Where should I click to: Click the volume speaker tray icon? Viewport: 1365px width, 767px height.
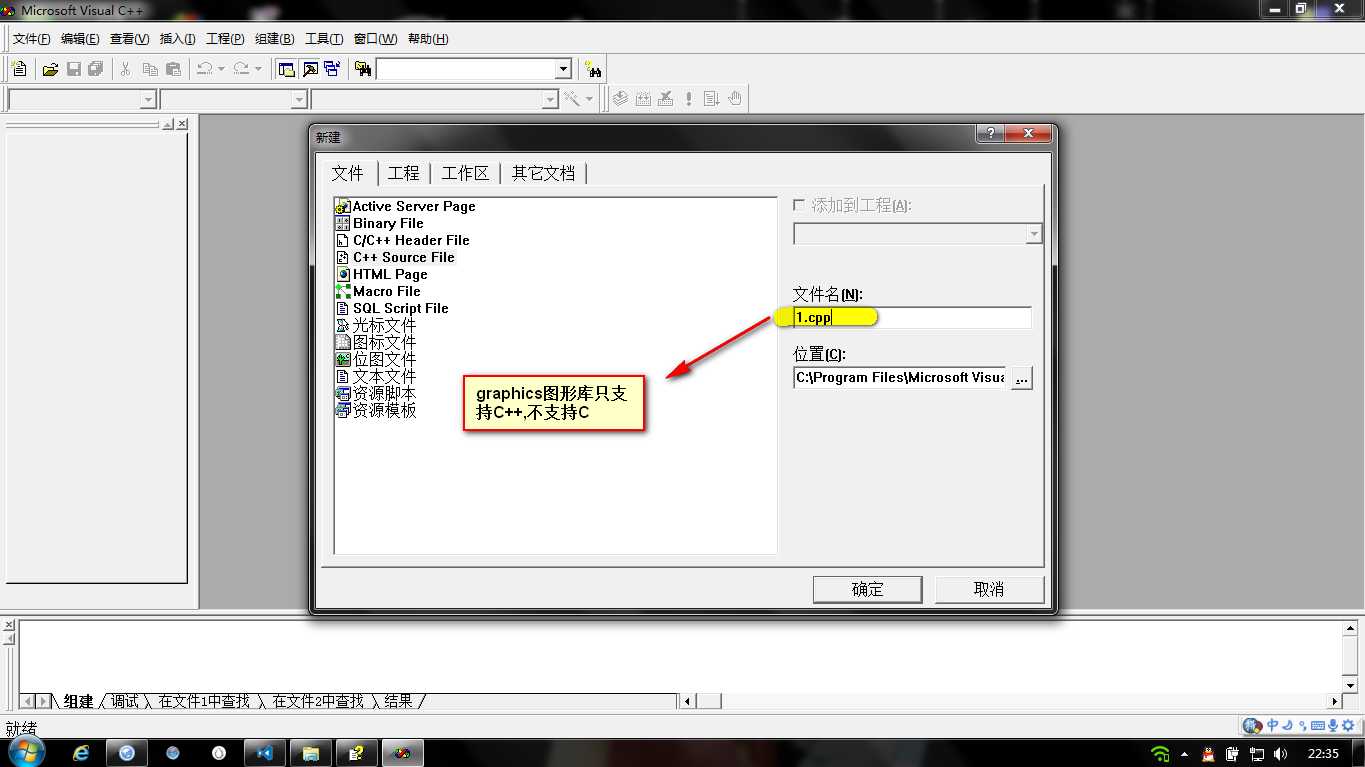point(1281,754)
